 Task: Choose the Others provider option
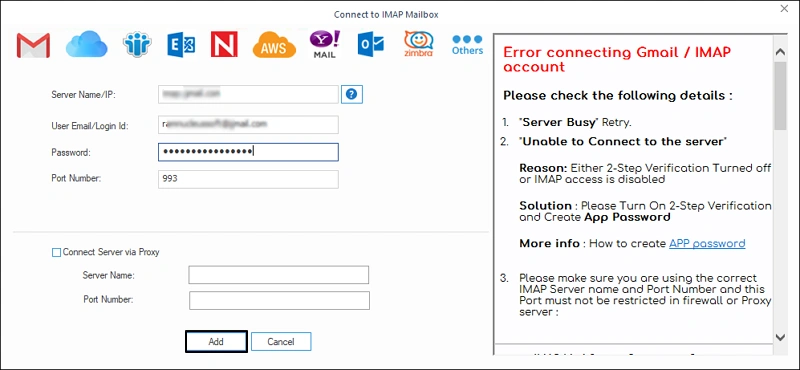tap(467, 45)
